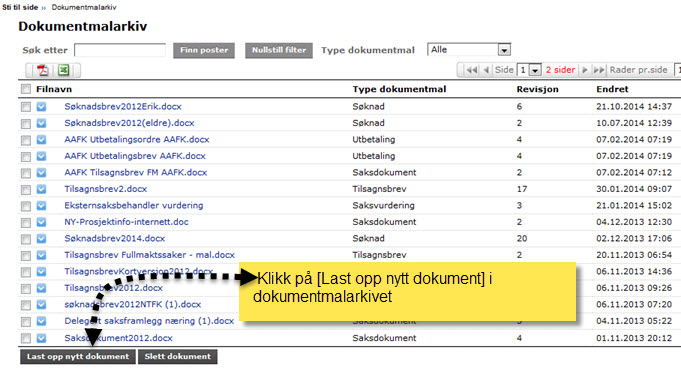Select checkbox for AAFK Utbetalingsordre AAFK.docx
This screenshot has height=380, width=681.
(26, 140)
